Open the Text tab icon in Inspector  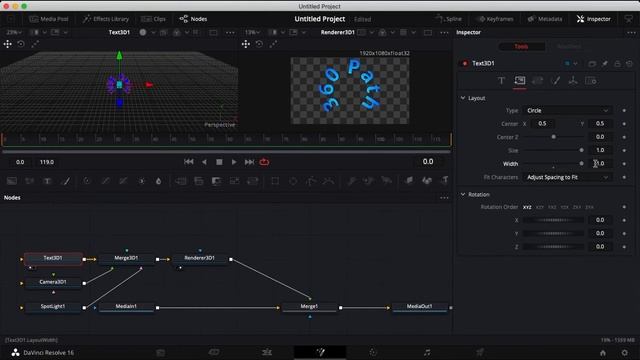coord(501,81)
